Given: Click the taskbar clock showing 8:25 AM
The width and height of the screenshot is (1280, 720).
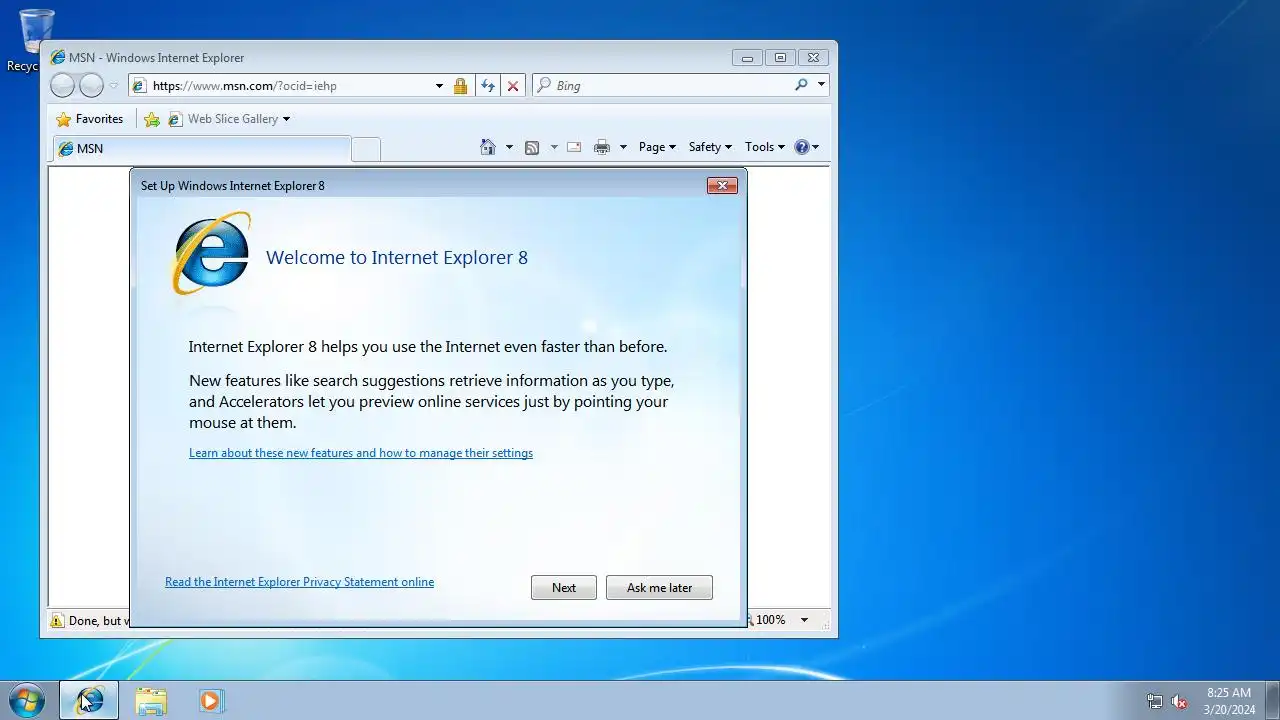Looking at the screenshot, I should click(x=1229, y=701).
